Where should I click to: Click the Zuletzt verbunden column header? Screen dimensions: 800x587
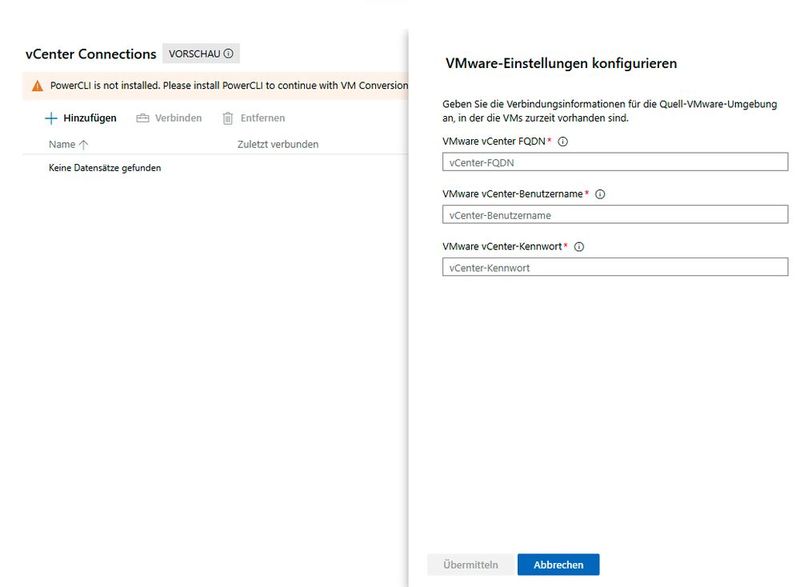pyautogui.click(x=278, y=144)
